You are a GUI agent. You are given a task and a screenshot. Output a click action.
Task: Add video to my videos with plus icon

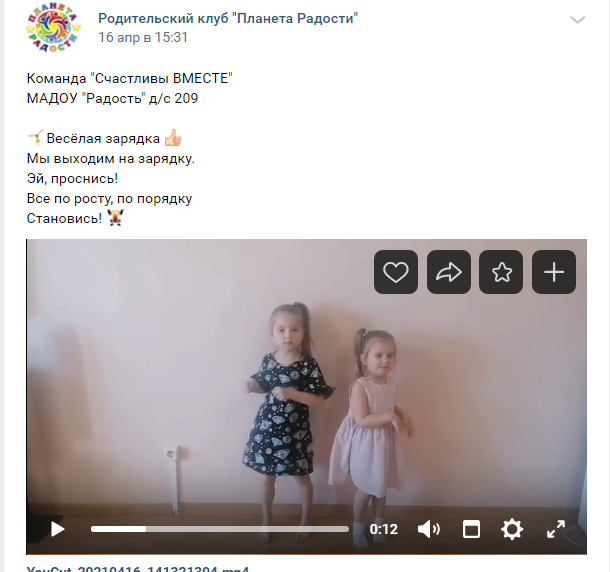coord(554,272)
